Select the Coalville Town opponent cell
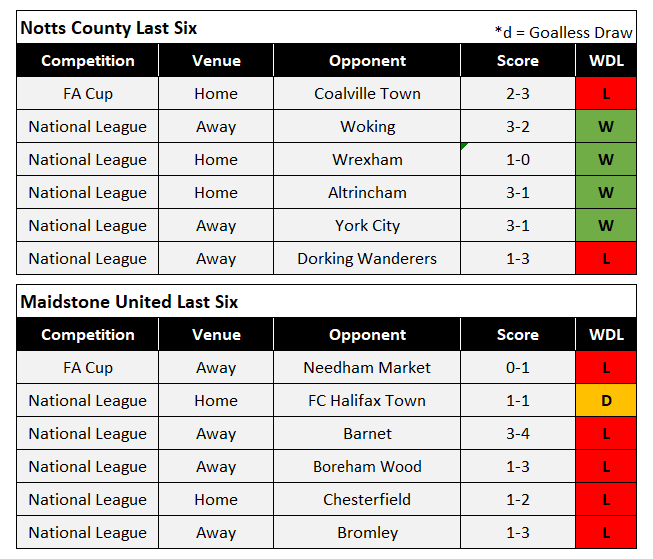This screenshot has height=559, width=653. (x=367, y=94)
